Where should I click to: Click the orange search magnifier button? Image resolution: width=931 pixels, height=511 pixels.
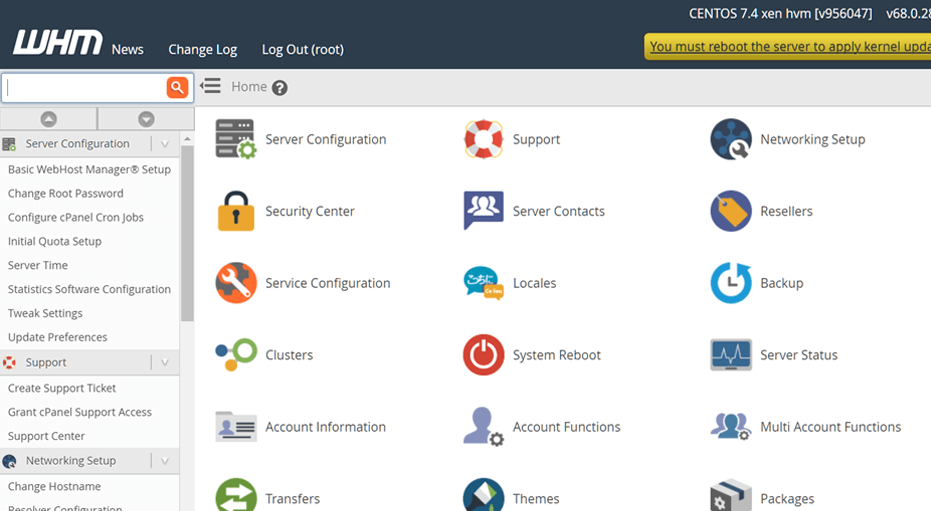tap(177, 88)
